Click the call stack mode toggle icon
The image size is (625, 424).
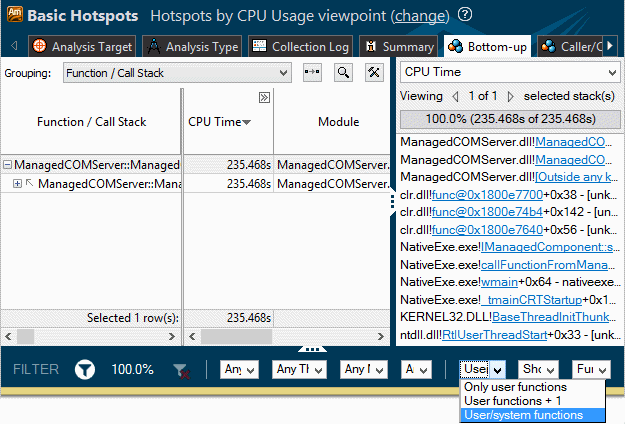tap(312, 73)
